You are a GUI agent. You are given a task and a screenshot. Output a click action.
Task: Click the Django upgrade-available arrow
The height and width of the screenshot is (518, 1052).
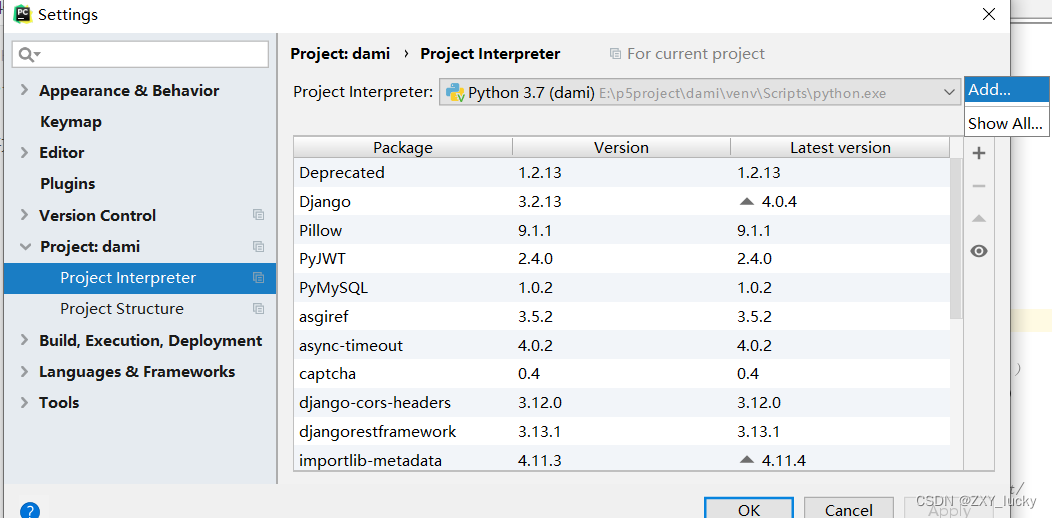746,201
